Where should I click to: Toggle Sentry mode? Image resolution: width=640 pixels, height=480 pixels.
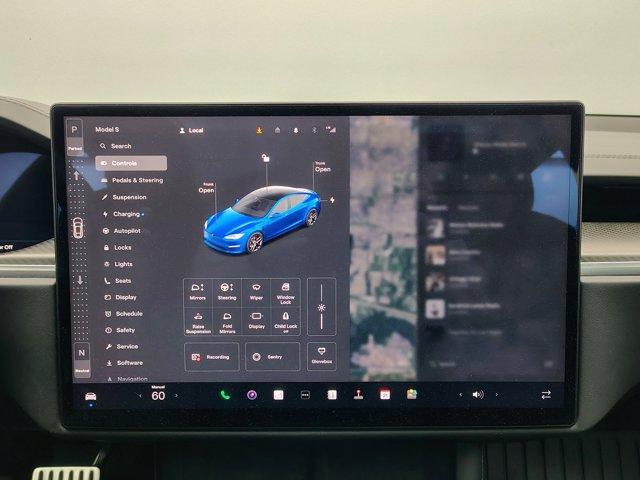(x=273, y=357)
